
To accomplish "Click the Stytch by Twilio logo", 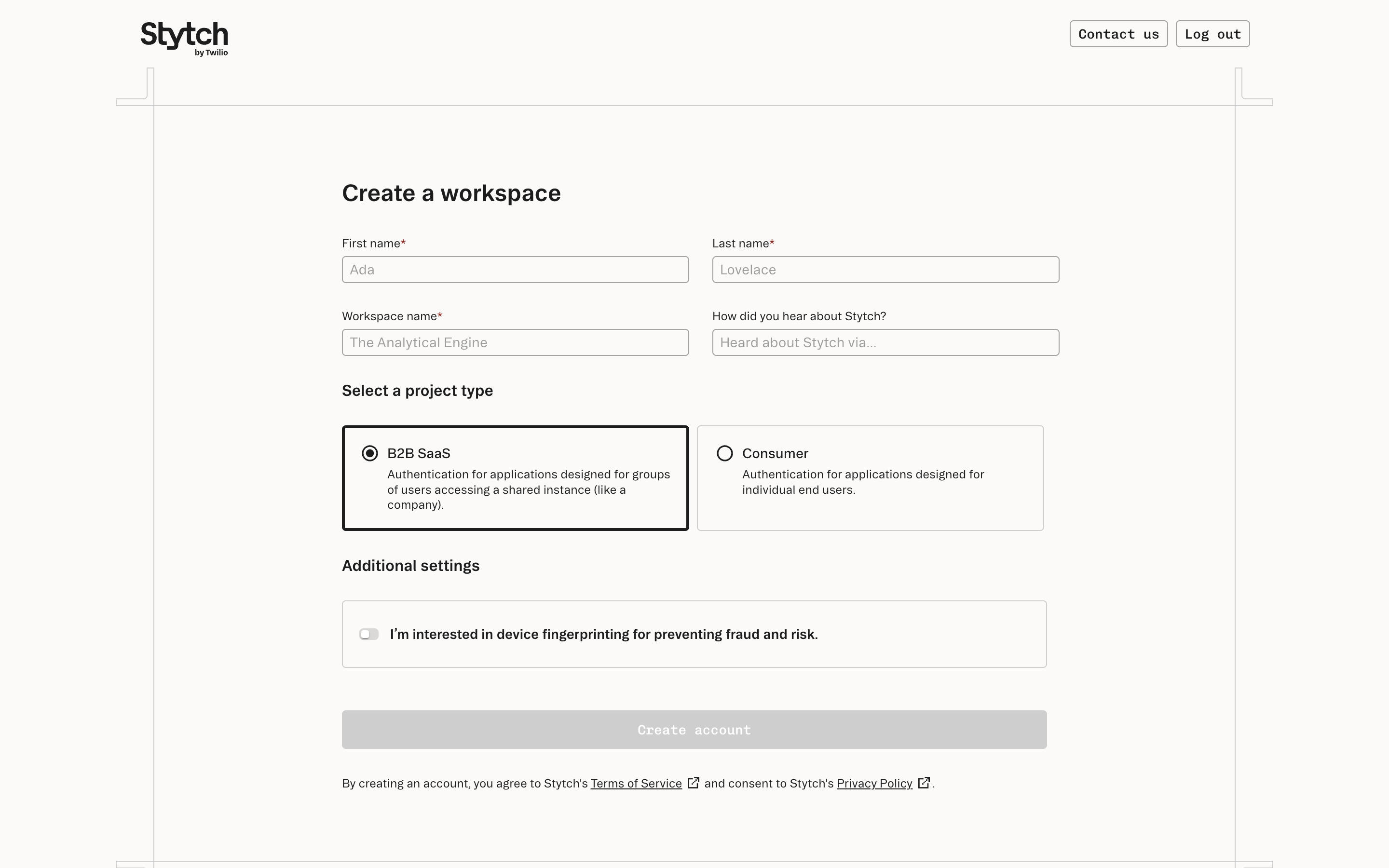I will 184,39.
